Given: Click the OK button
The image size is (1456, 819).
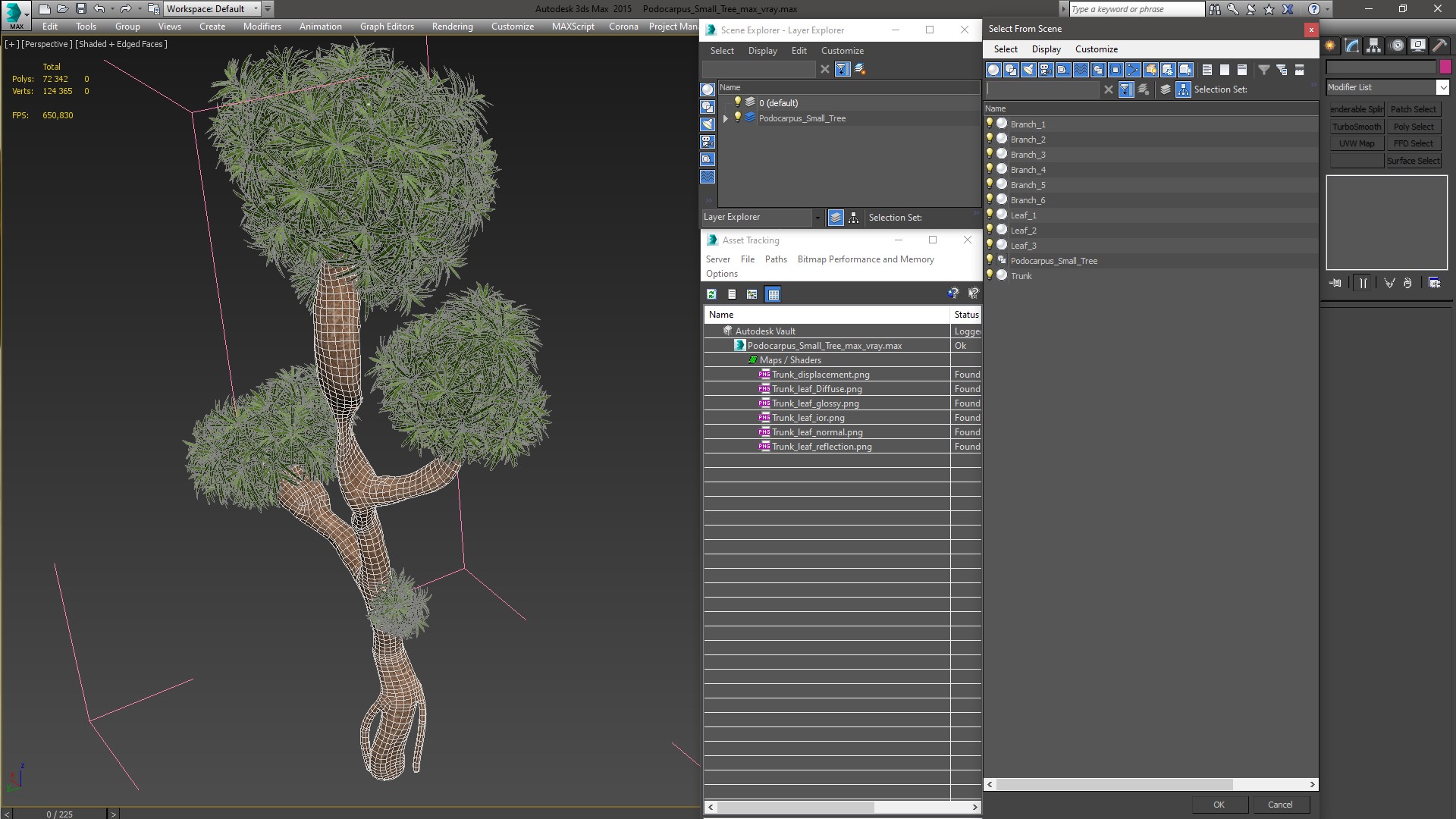Looking at the screenshot, I should pyautogui.click(x=1218, y=805).
